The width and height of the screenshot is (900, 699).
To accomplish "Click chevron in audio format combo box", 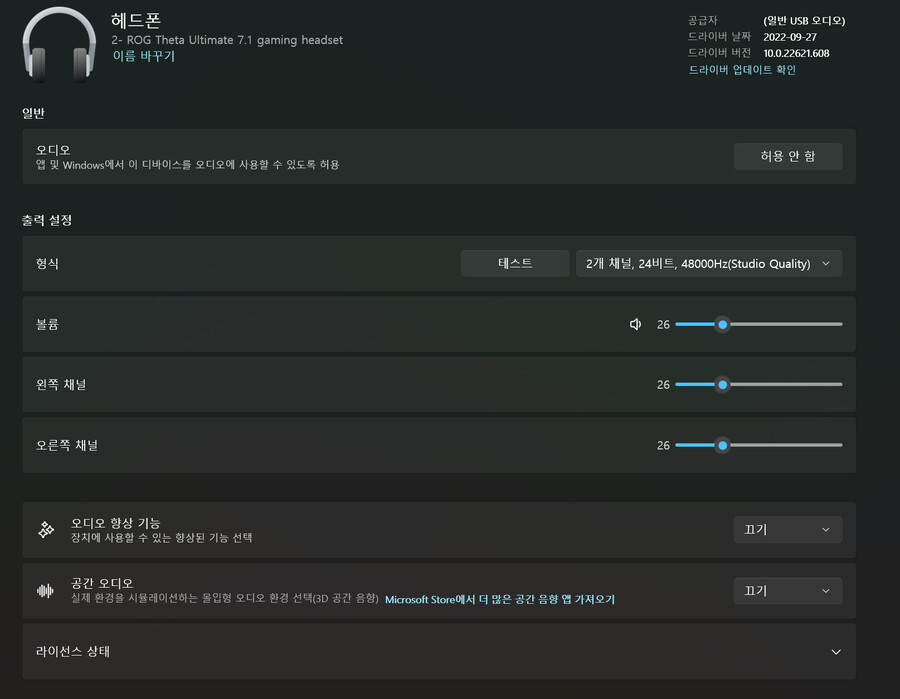I will [x=825, y=263].
